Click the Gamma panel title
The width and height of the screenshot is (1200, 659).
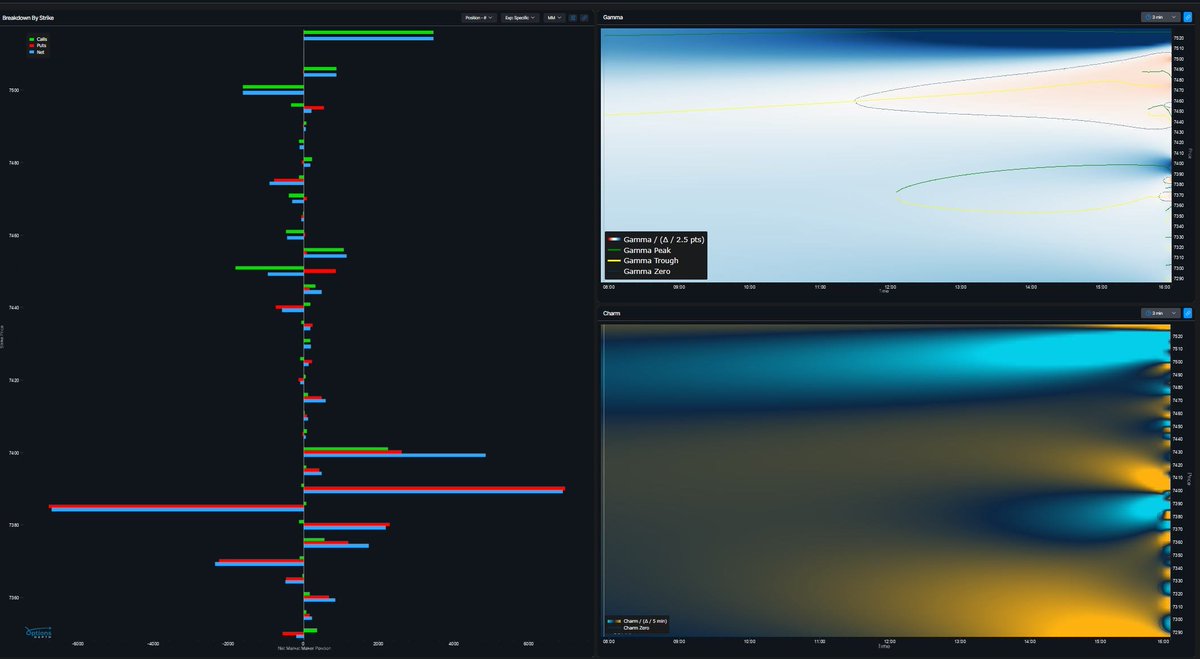point(613,18)
